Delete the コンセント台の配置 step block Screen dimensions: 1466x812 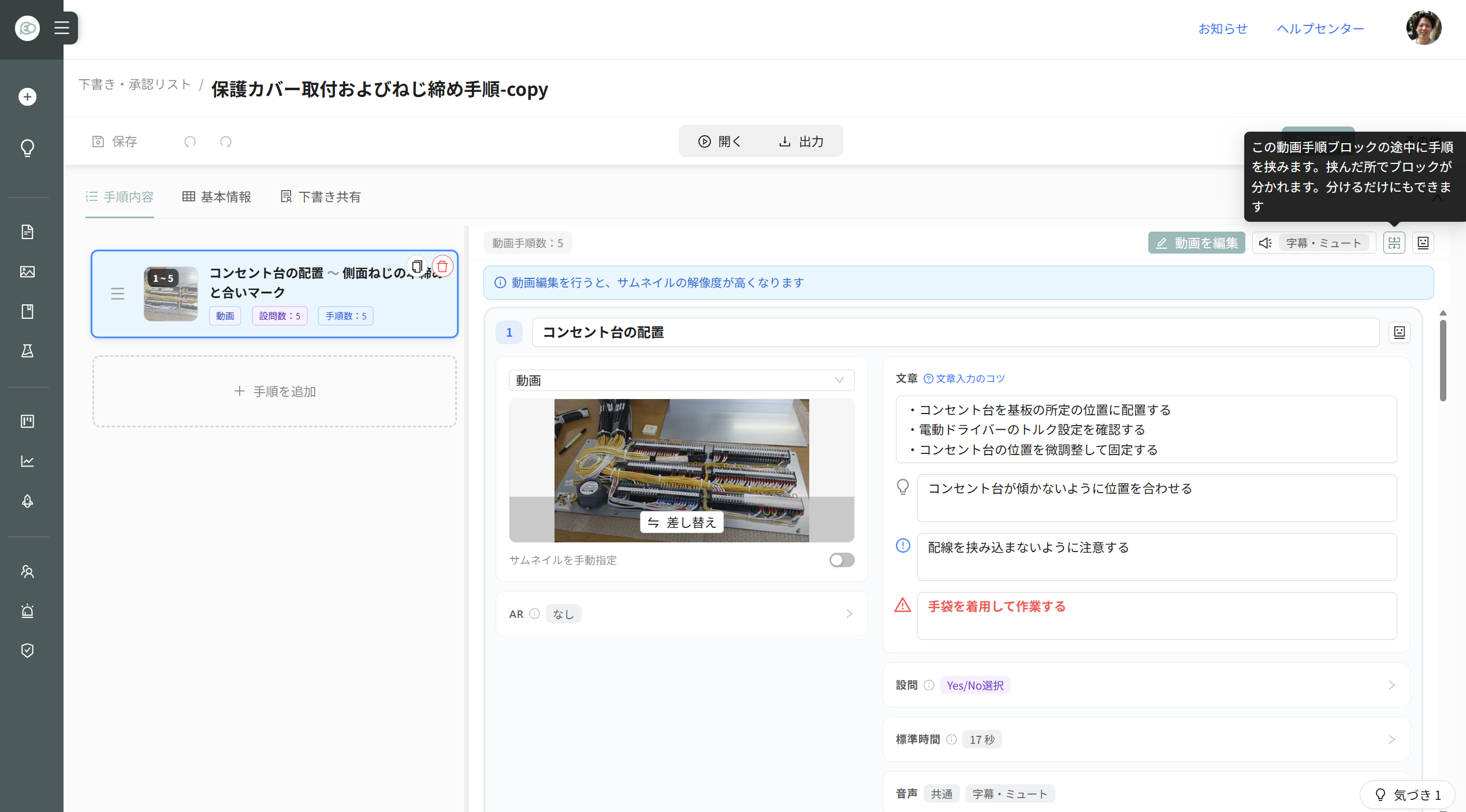(442, 266)
